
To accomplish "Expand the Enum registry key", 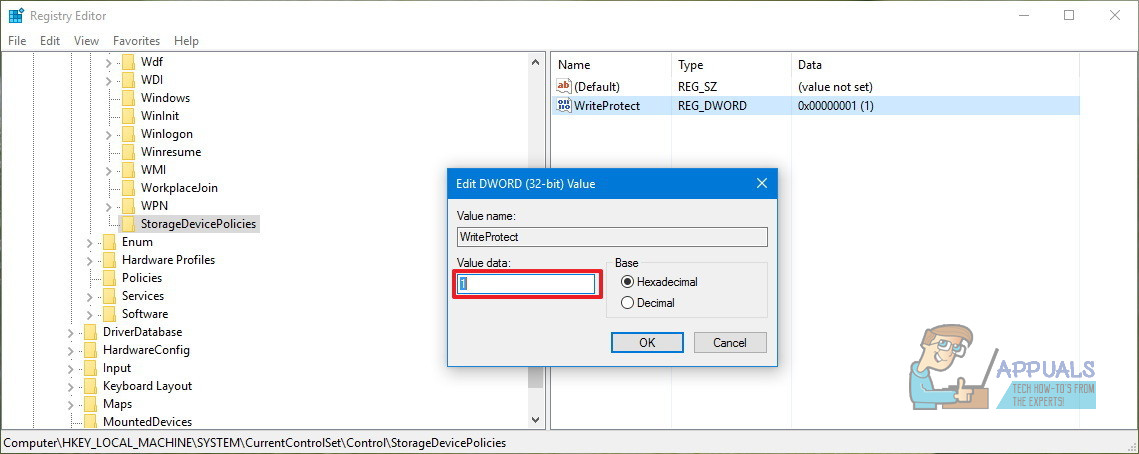I will click(89, 242).
